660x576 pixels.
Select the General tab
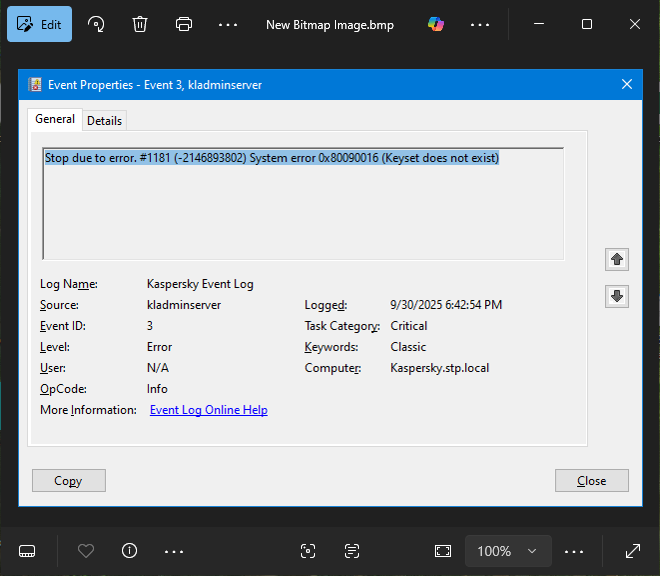(x=55, y=119)
